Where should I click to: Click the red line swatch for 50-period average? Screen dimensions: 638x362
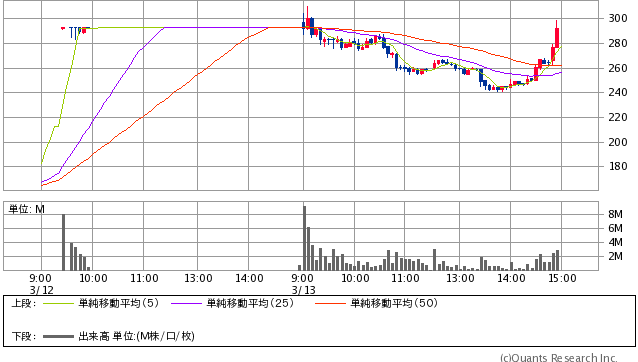[x=330, y=303]
